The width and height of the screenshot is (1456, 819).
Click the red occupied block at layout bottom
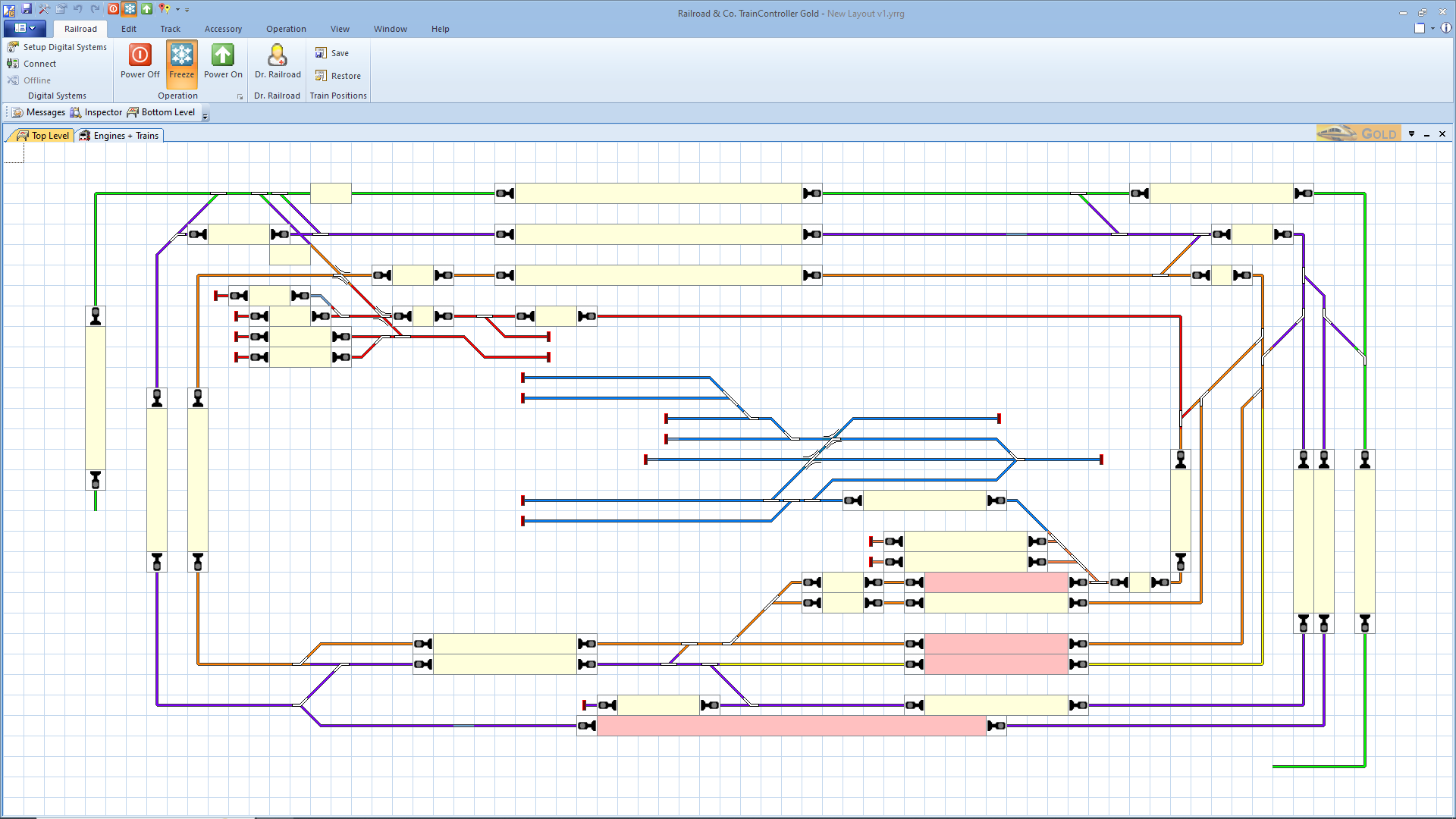791,726
